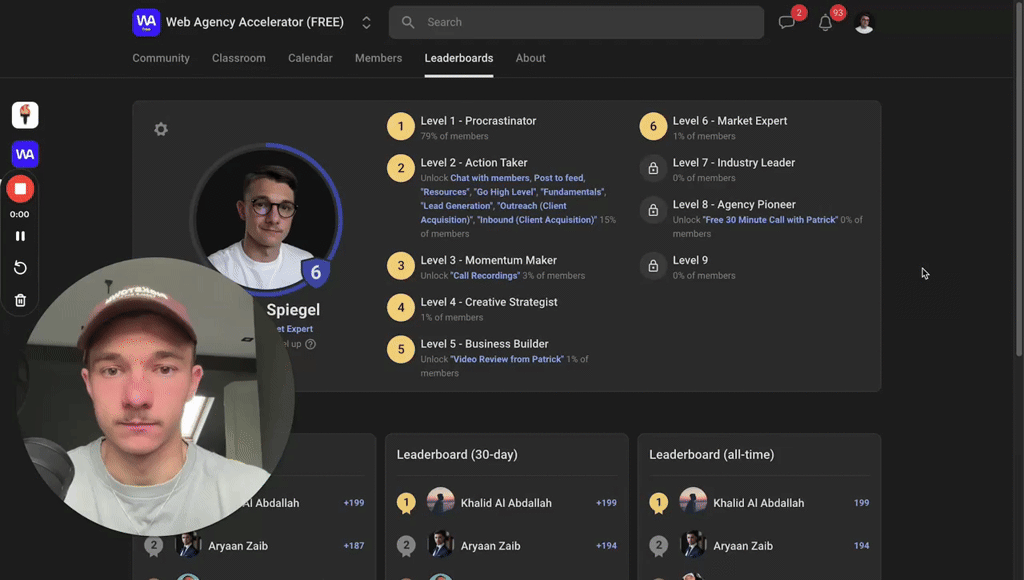1024x580 pixels.
Task: Open Khalid Al Abdallah in 30-day leaderboard
Action: (x=506, y=503)
